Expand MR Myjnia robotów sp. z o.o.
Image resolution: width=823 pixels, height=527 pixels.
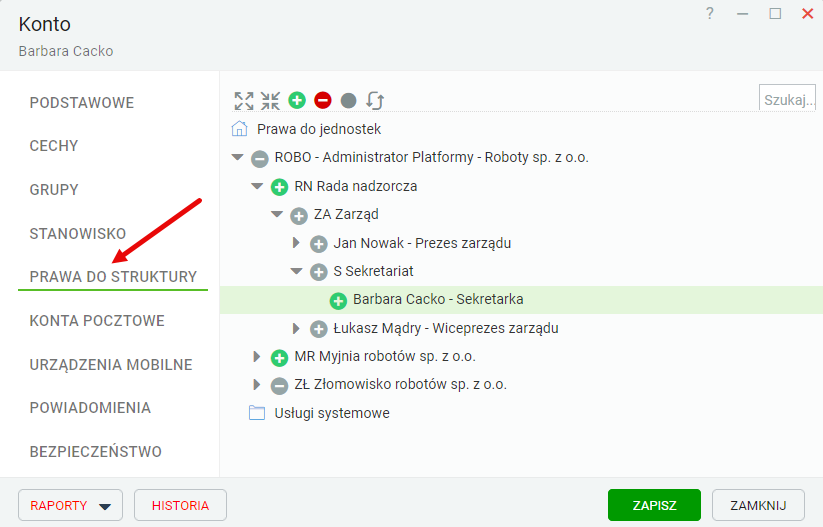(x=257, y=356)
